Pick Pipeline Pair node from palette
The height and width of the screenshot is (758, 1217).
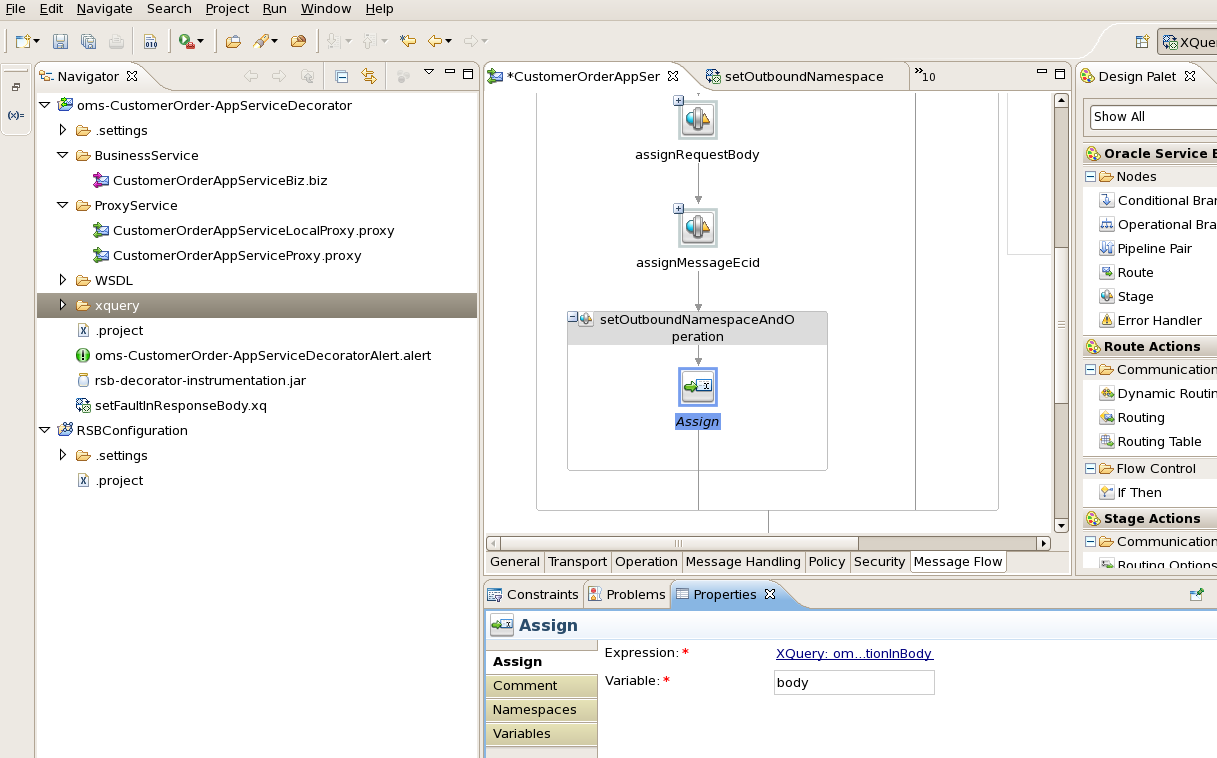(1145, 248)
